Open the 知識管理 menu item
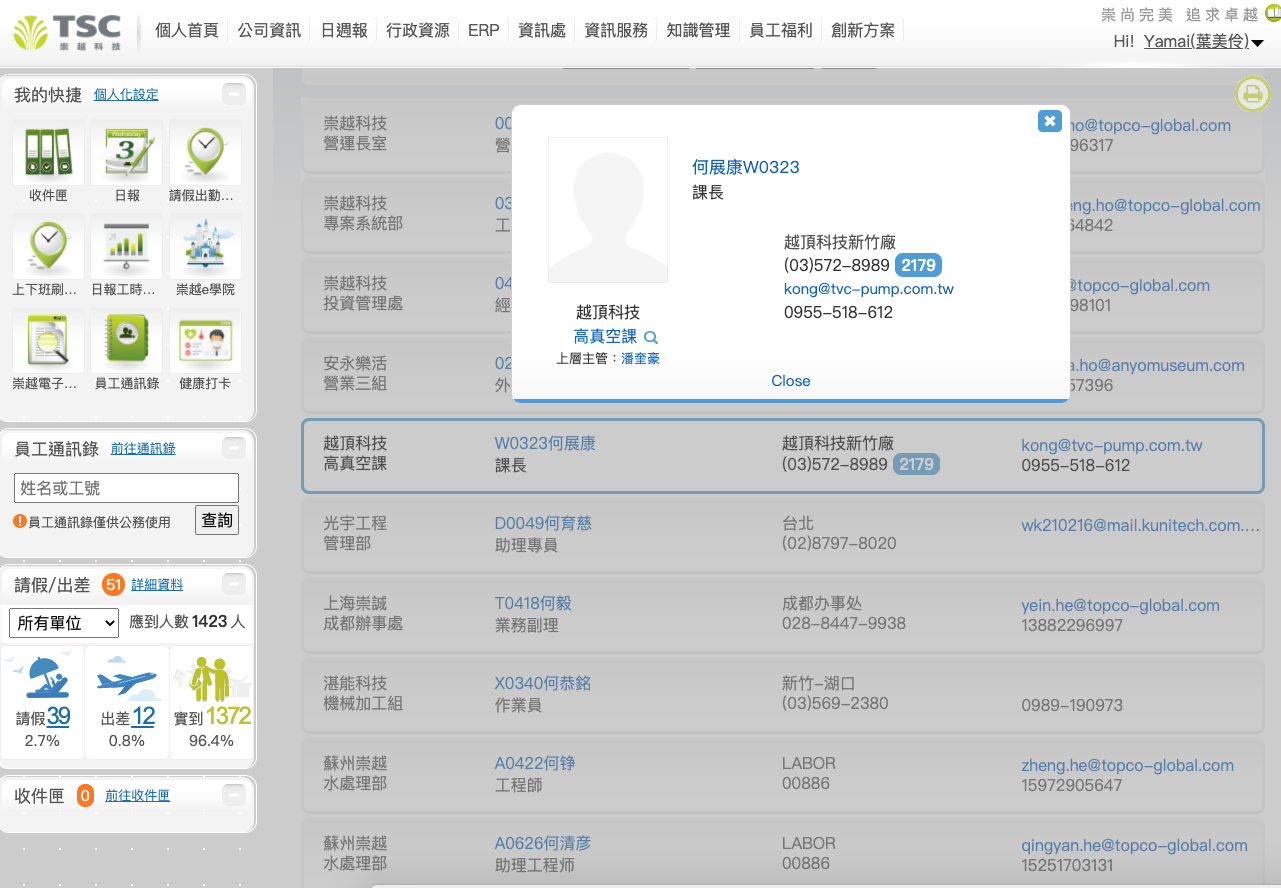This screenshot has height=888, width=1281. pyautogui.click(x=698, y=30)
